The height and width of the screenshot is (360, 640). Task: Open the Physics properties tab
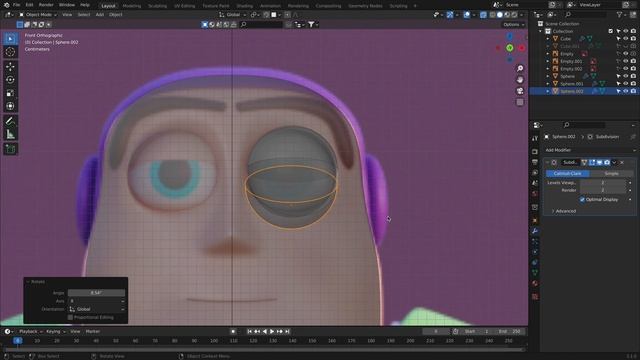pos(535,252)
